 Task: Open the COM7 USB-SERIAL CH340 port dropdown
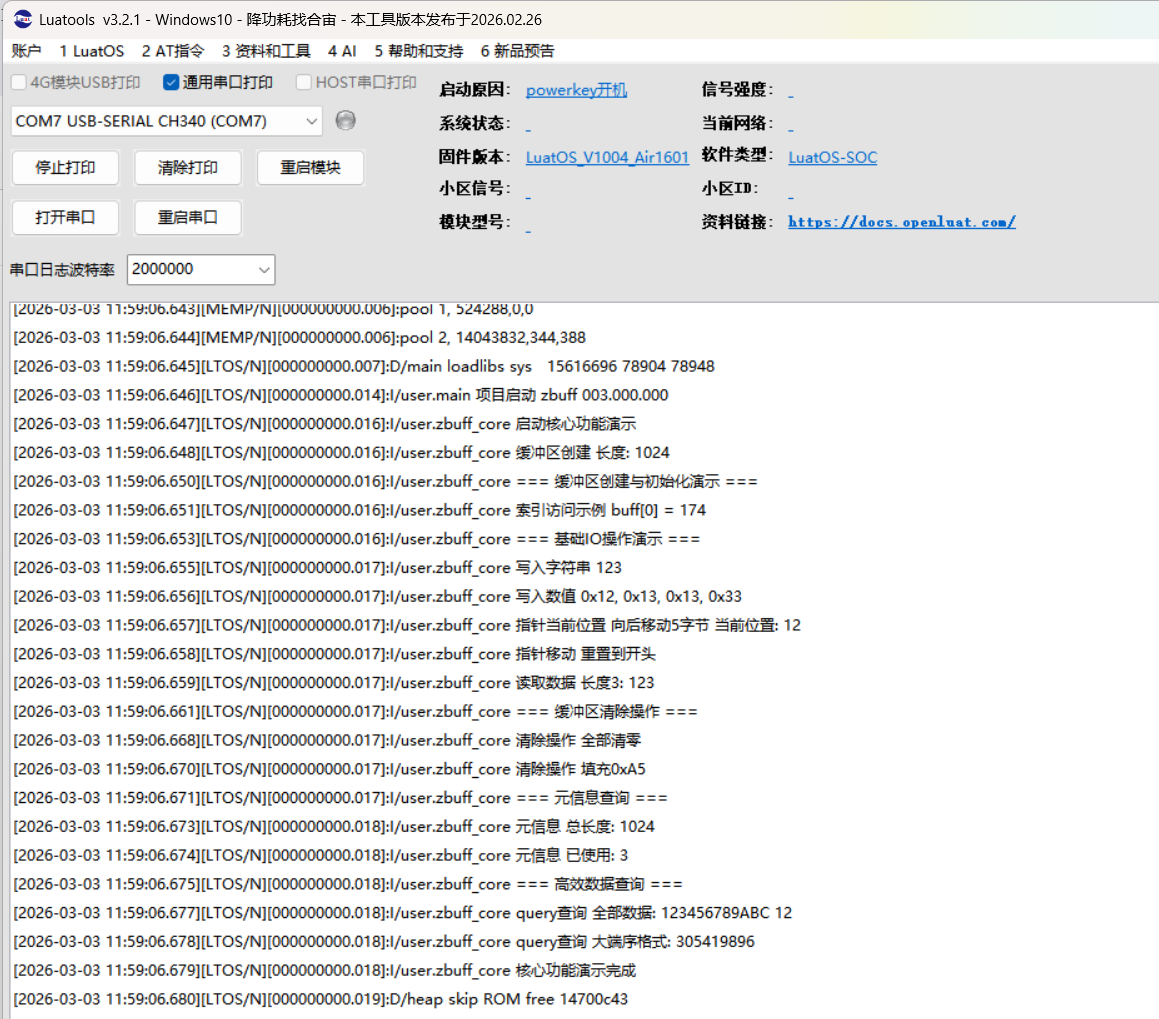(x=166, y=121)
